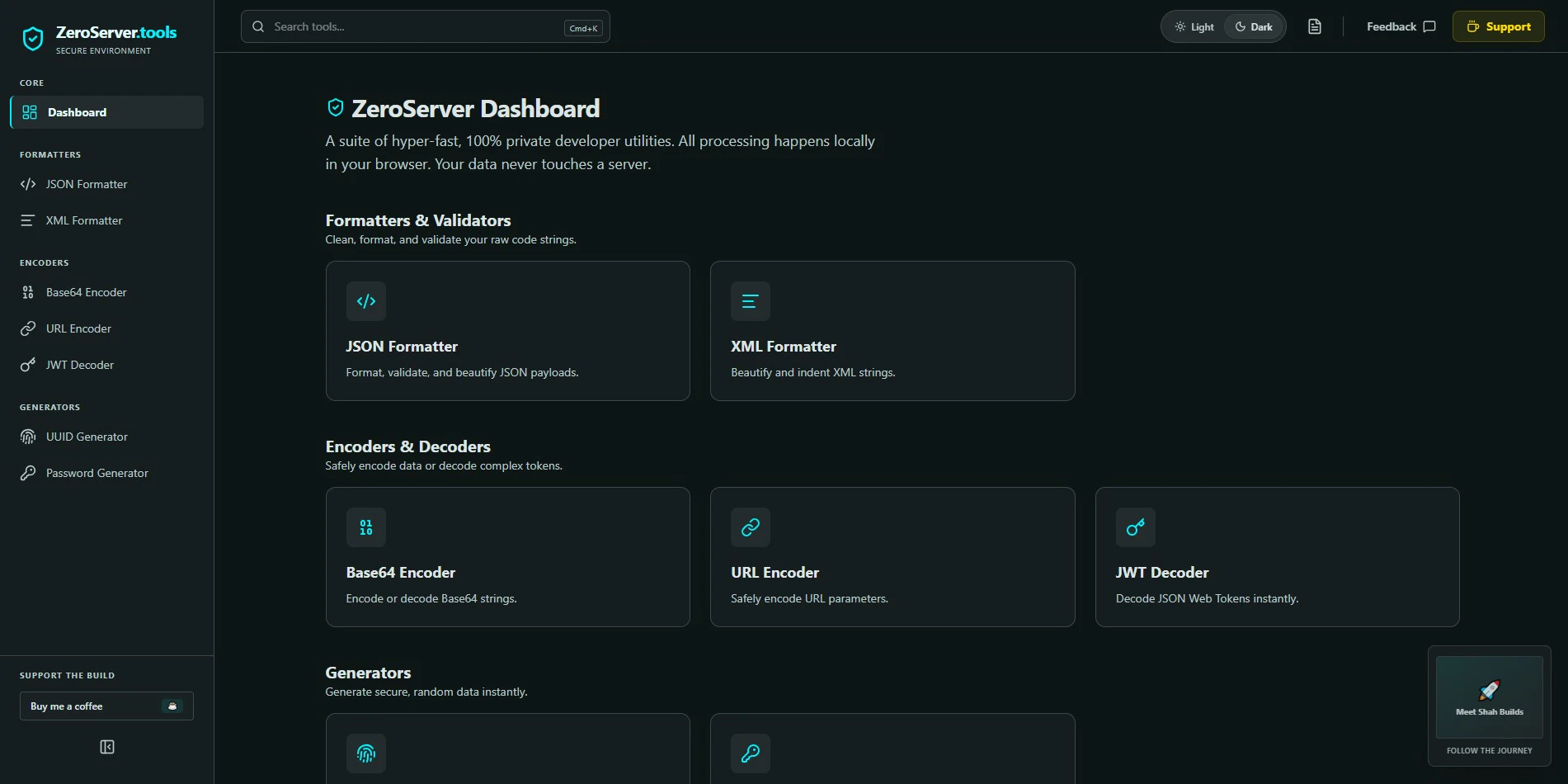This screenshot has width=1568, height=784.
Task: Click the URL Encoder chain-link icon in sidebar
Action: tap(28, 328)
